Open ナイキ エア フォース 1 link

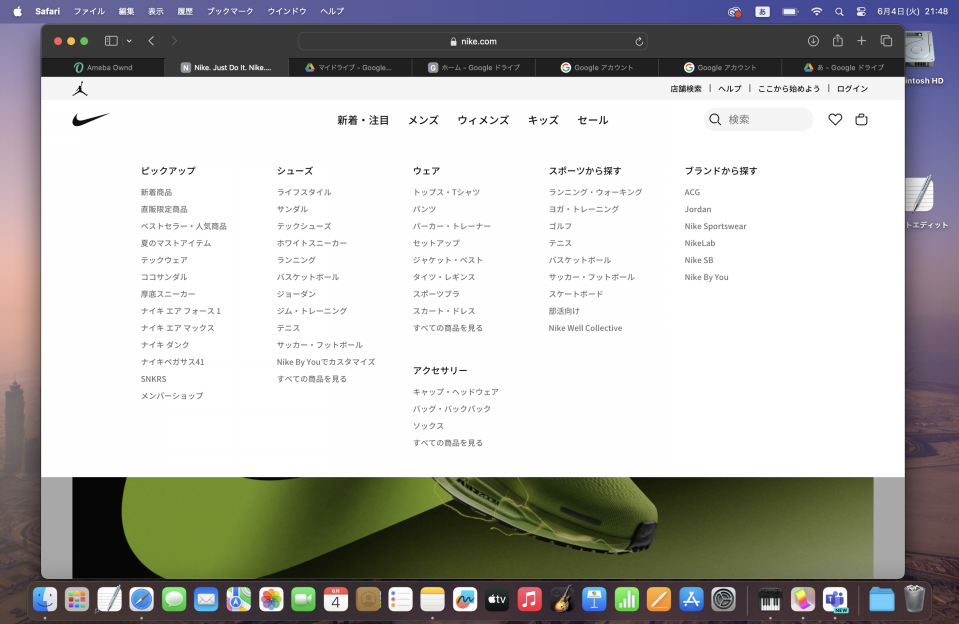pyautogui.click(x=181, y=311)
